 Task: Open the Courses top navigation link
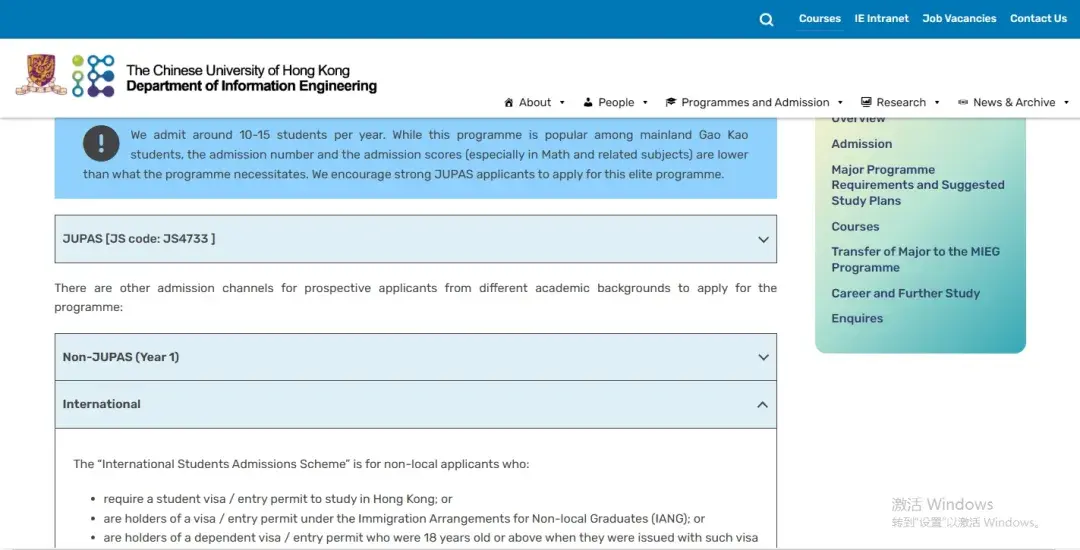pyautogui.click(x=820, y=19)
